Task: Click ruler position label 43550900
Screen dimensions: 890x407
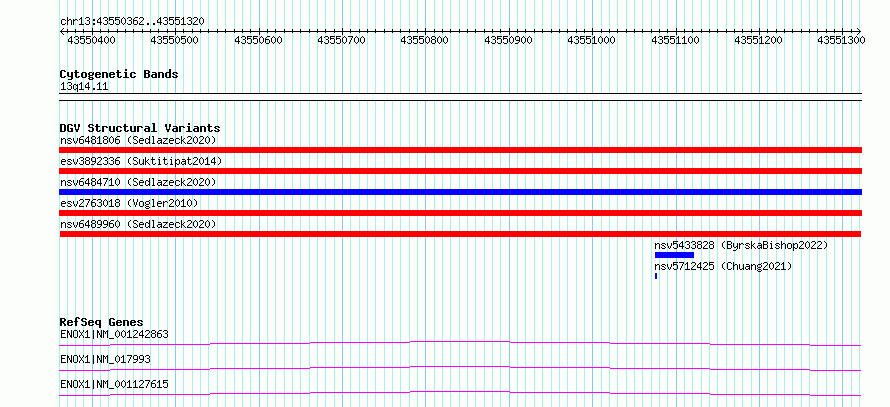Action: (x=509, y=40)
